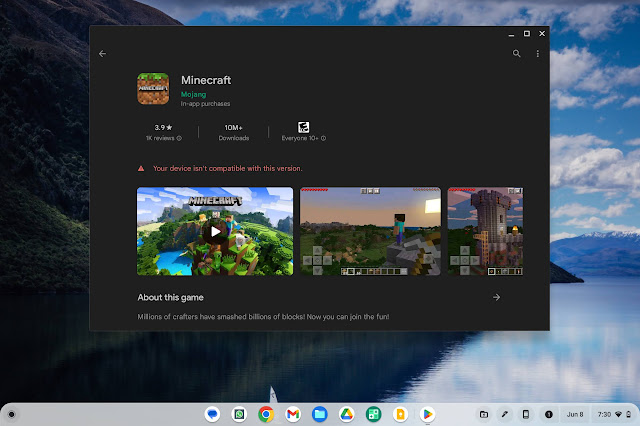
Task: Click the 3.9 star rating
Action: click(x=163, y=127)
